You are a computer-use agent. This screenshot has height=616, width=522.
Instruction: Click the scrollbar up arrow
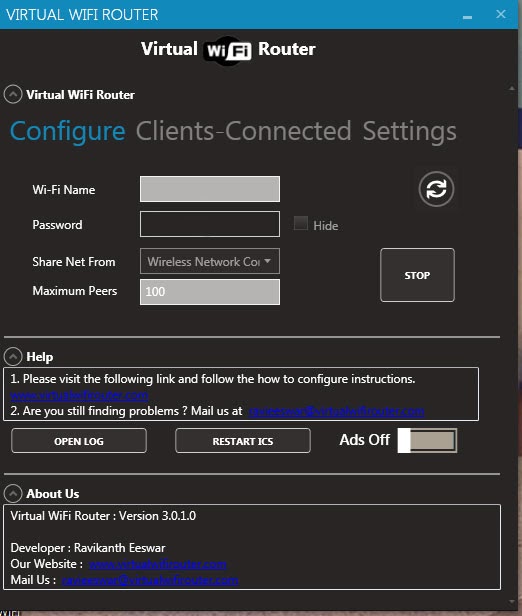click(511, 88)
